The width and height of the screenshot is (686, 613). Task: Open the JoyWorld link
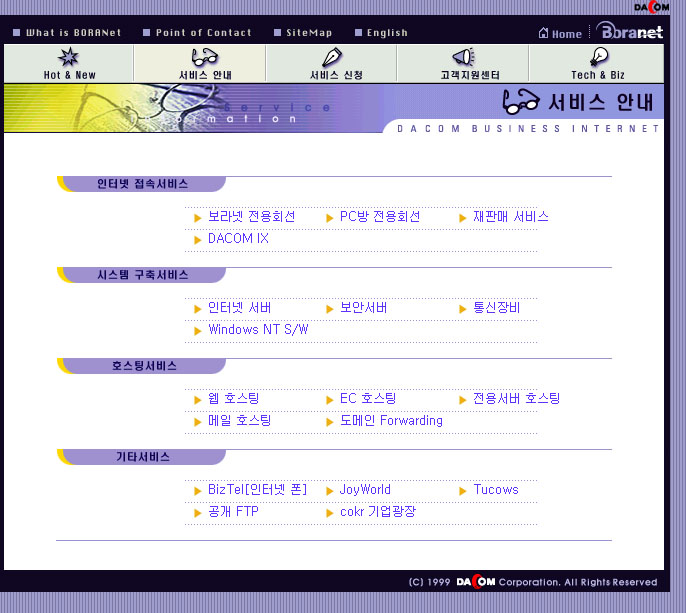coord(365,490)
